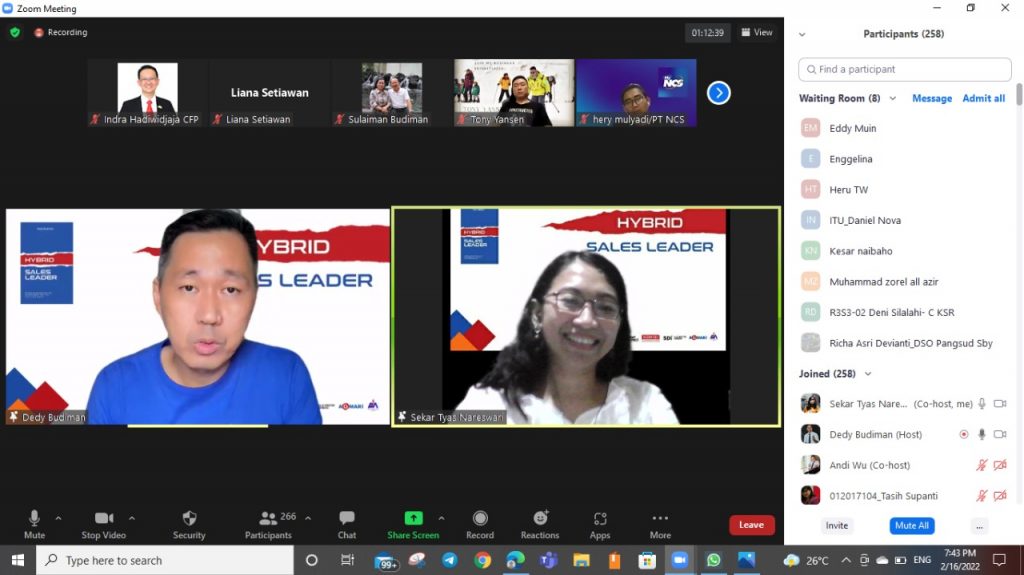Open the Chat panel
Screen dimensions: 1024x575
click(346, 523)
